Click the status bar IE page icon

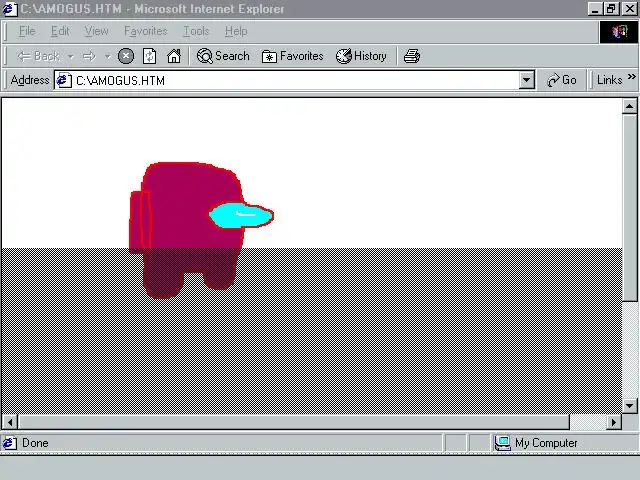click(x=9, y=443)
